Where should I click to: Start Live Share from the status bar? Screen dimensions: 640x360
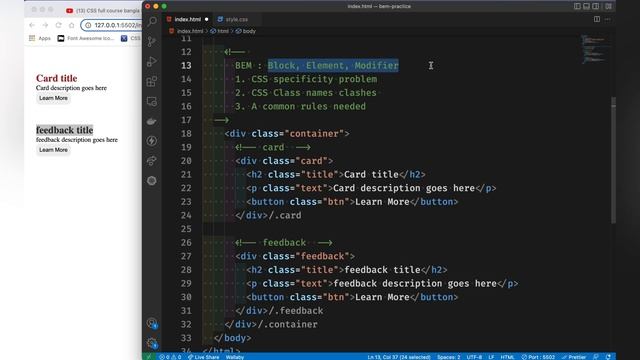pyautogui.click(x=203, y=357)
